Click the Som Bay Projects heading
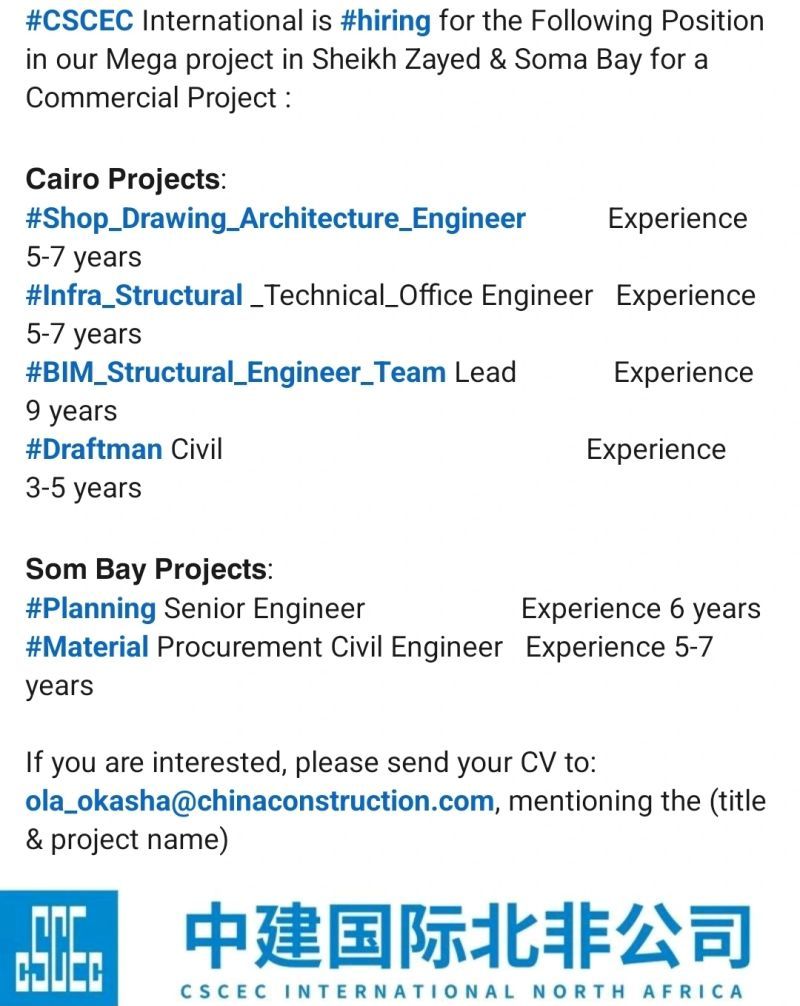 coord(149,570)
